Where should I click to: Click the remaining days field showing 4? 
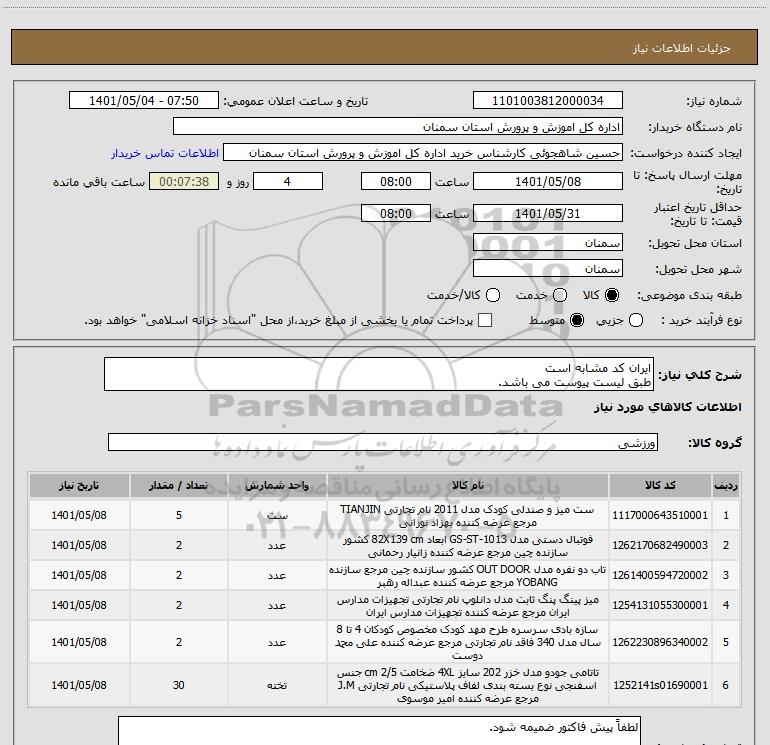[288, 182]
